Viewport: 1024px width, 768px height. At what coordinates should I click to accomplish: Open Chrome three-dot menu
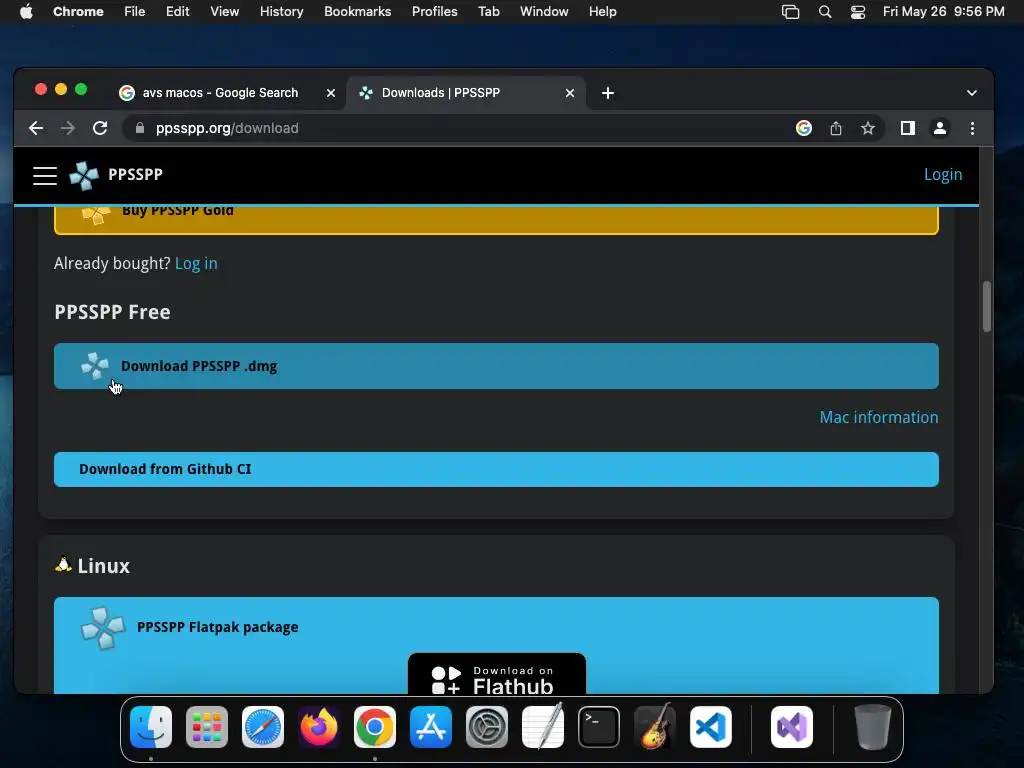click(972, 128)
